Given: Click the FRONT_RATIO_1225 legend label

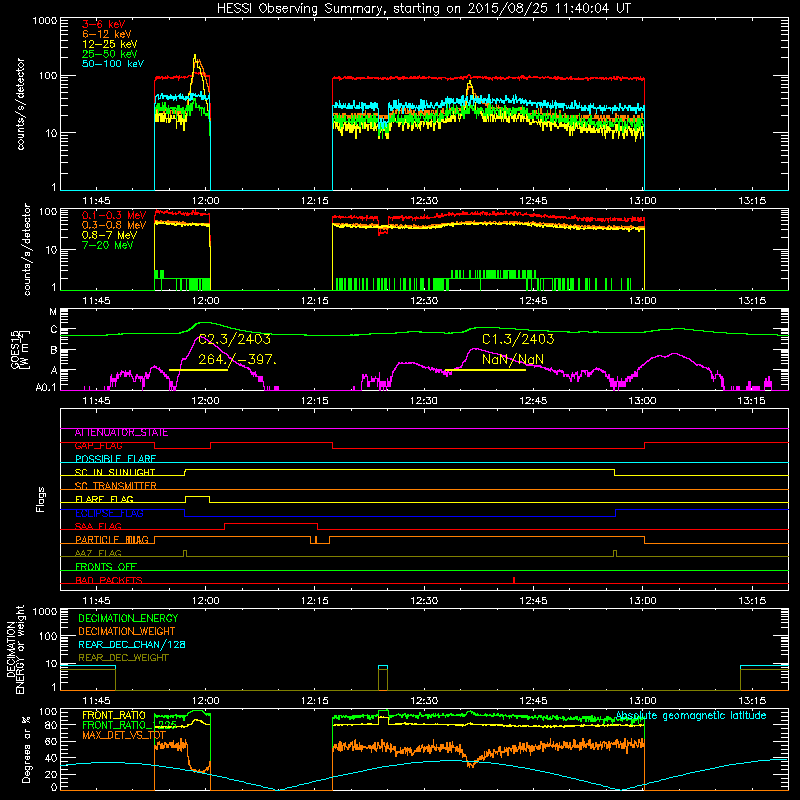Looking at the screenshot, I should tap(129, 725).
